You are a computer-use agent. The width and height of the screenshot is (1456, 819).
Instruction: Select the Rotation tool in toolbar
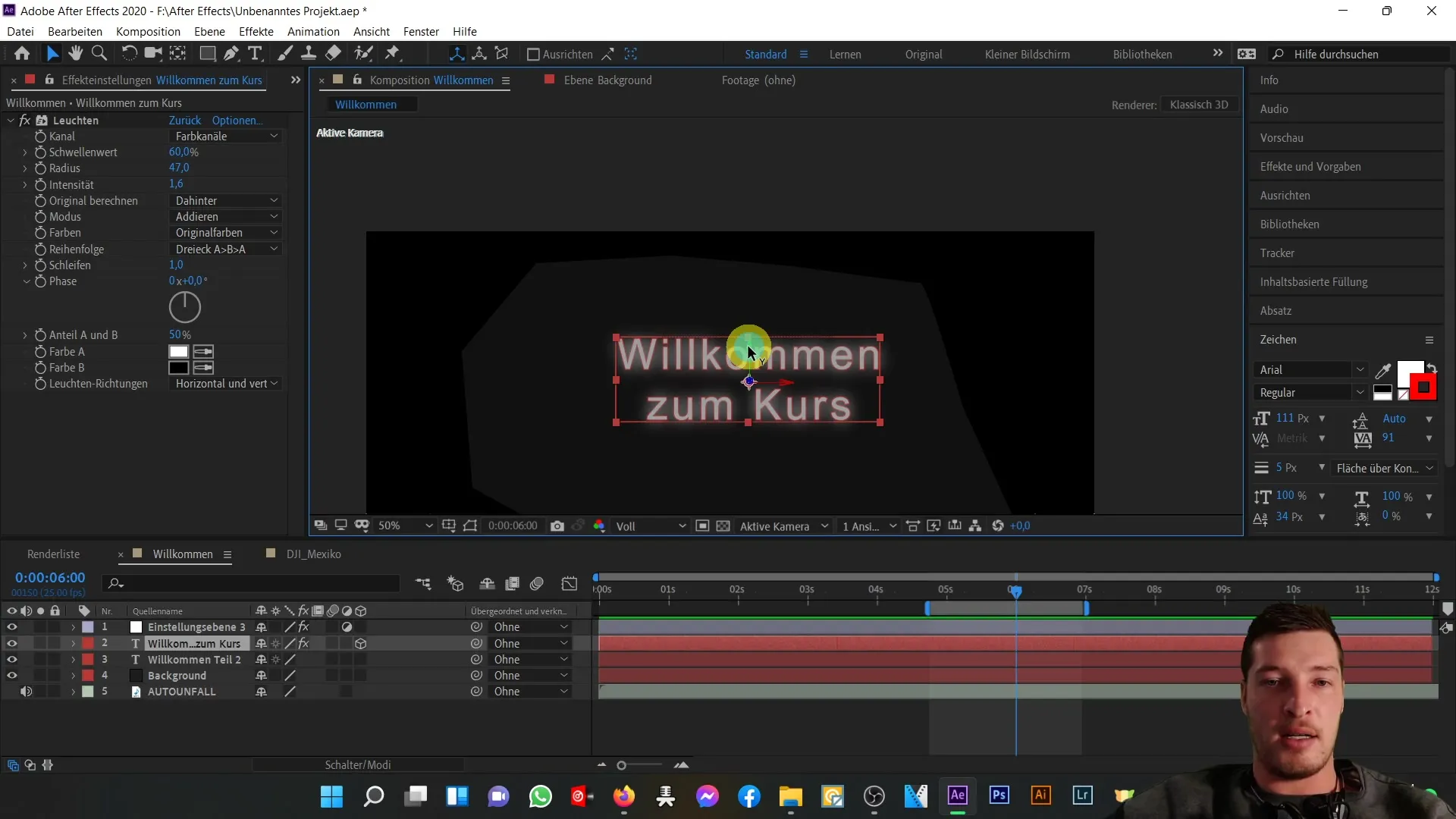(x=127, y=54)
